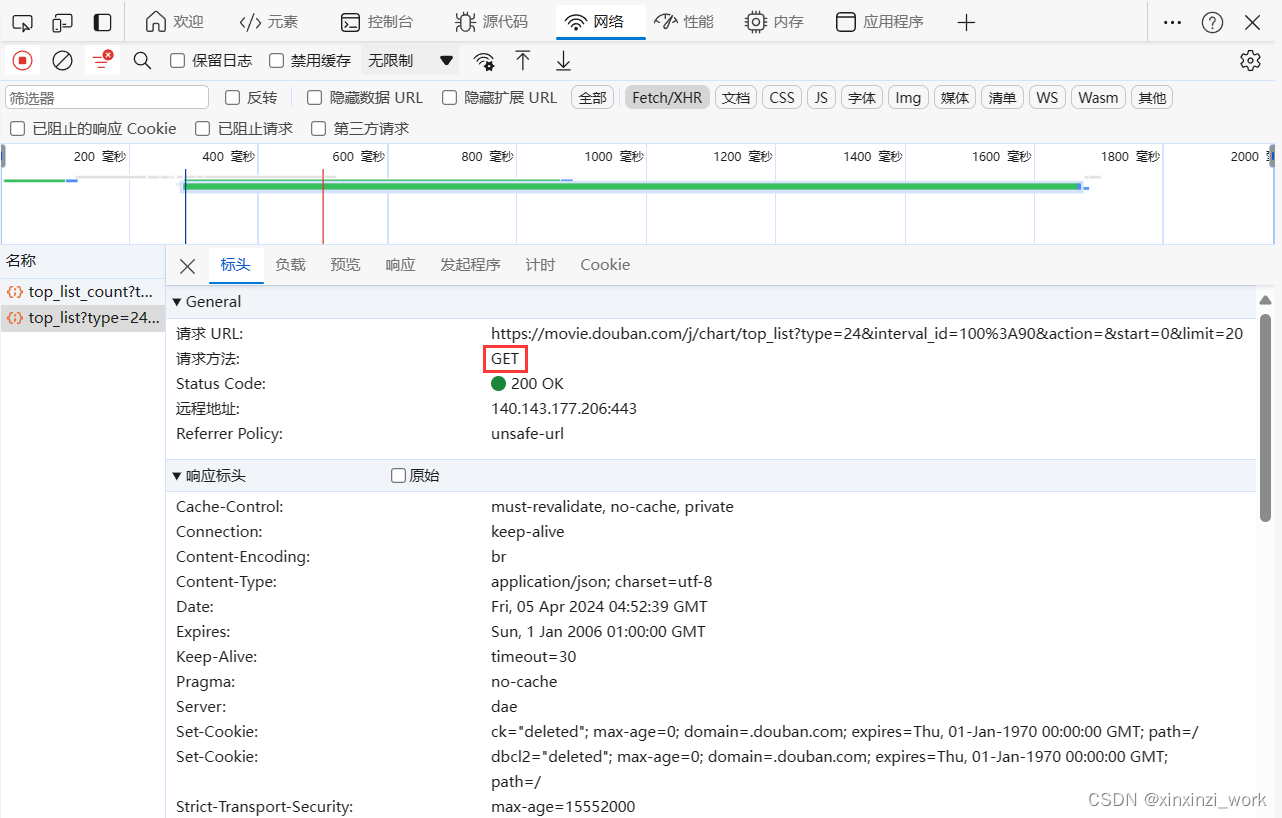
Task: Stop recording network log
Action: coord(22,61)
